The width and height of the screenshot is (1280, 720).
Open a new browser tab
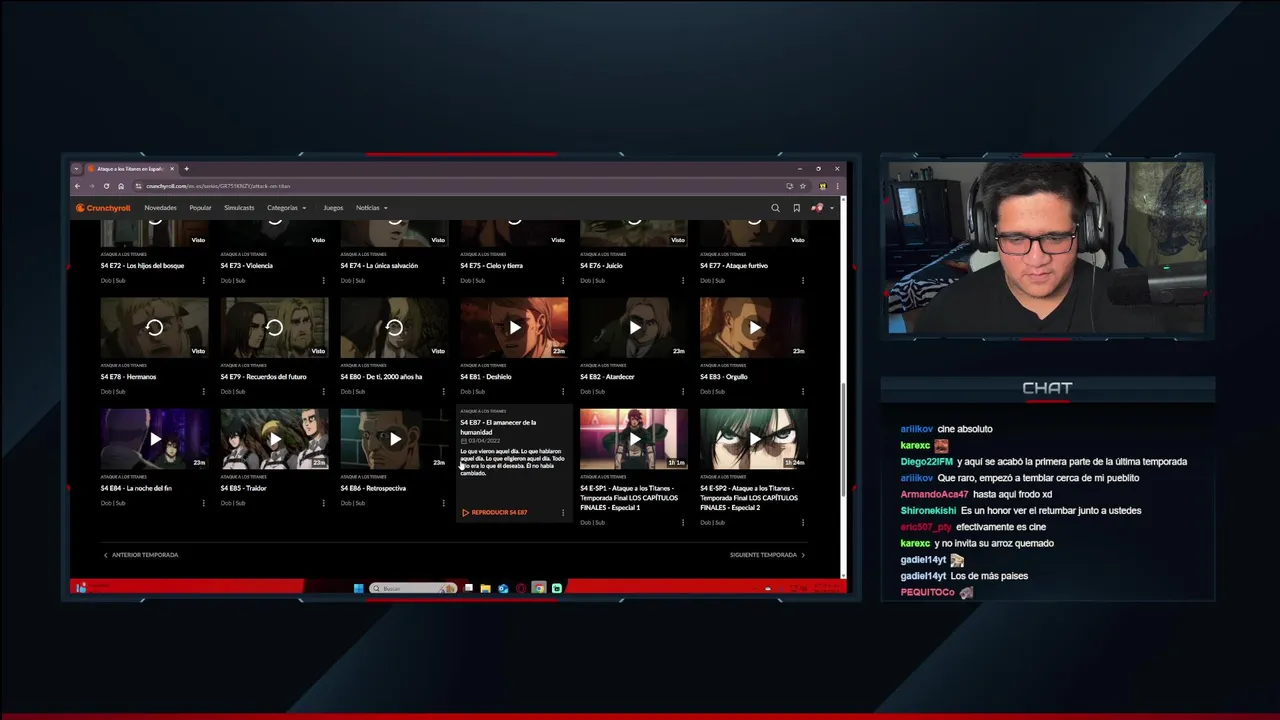click(186, 169)
